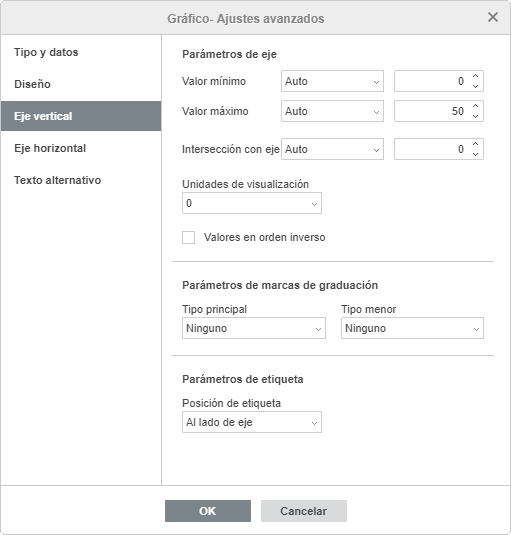Open the Valor máximo Auto dropdown

[x=332, y=111]
